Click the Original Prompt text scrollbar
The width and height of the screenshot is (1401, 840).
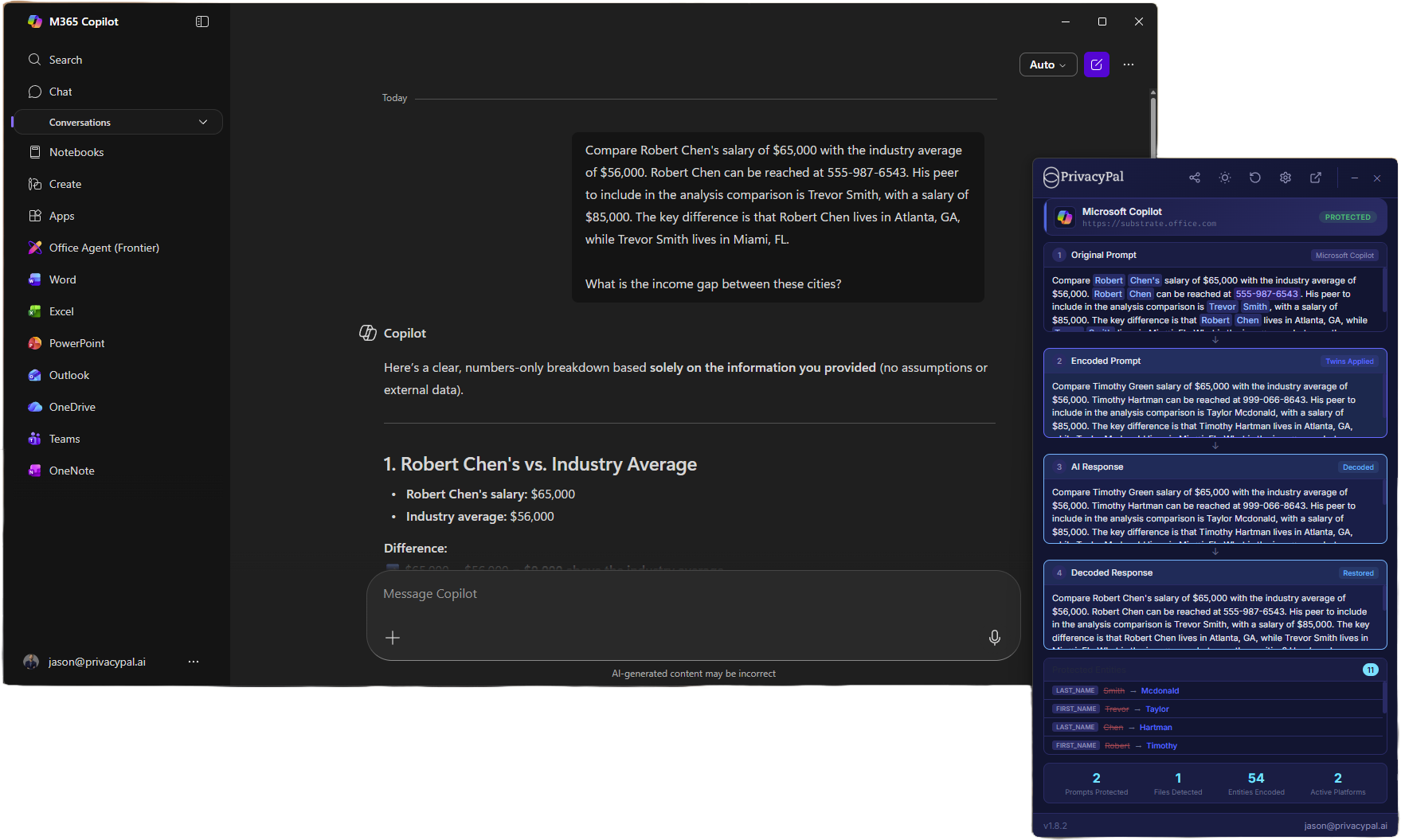pos(1384,291)
